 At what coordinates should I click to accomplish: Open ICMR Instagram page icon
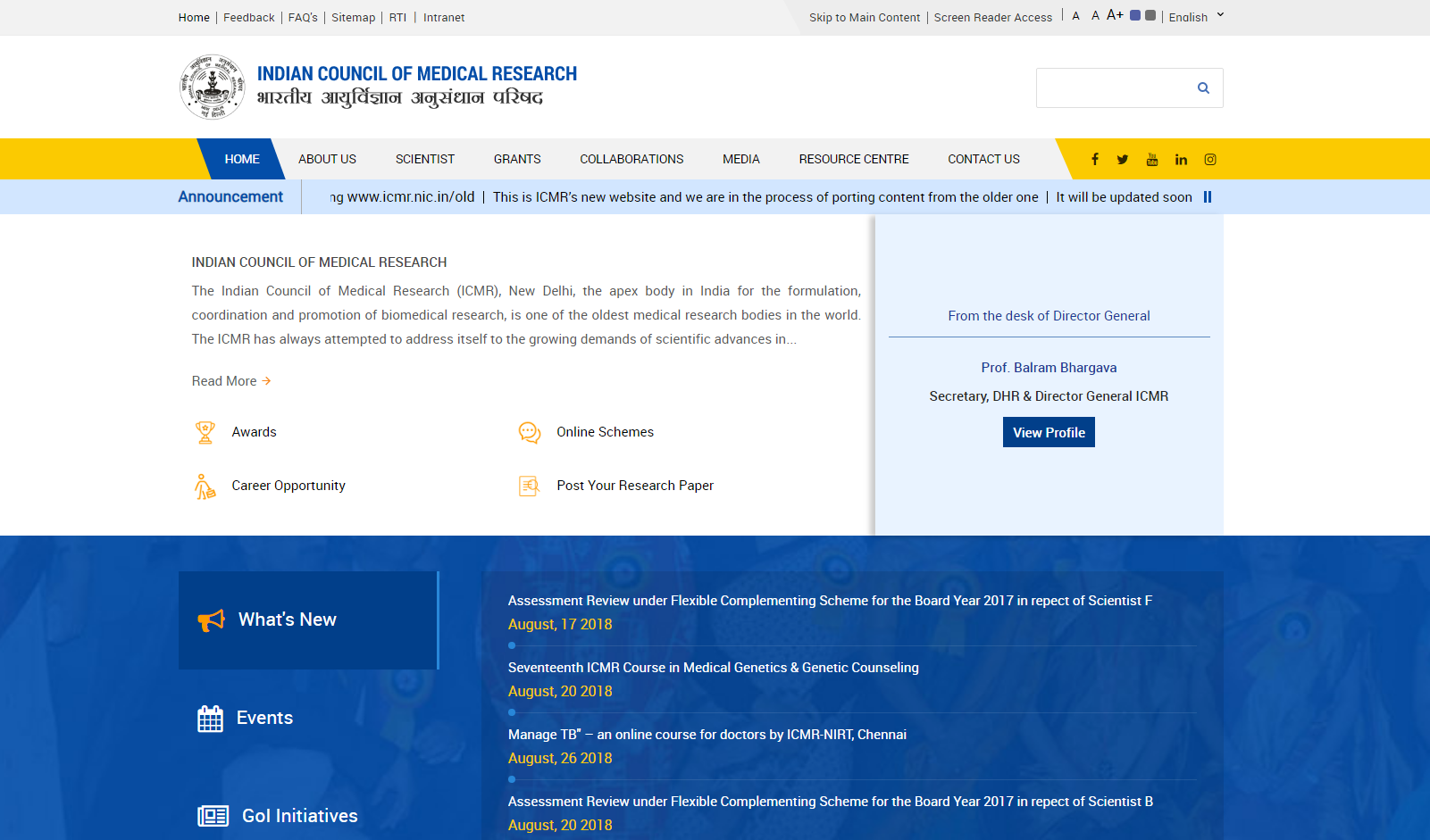[x=1210, y=160]
